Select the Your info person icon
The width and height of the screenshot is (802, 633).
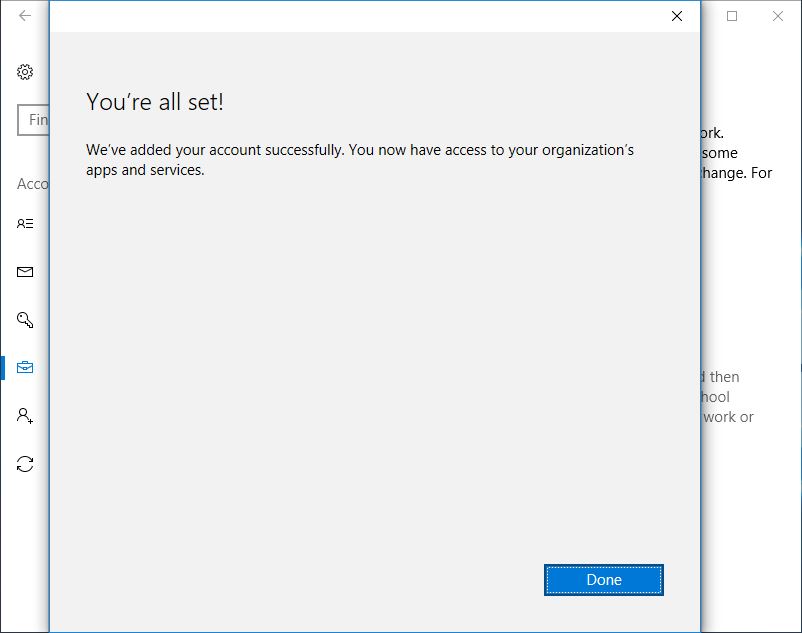(x=26, y=223)
